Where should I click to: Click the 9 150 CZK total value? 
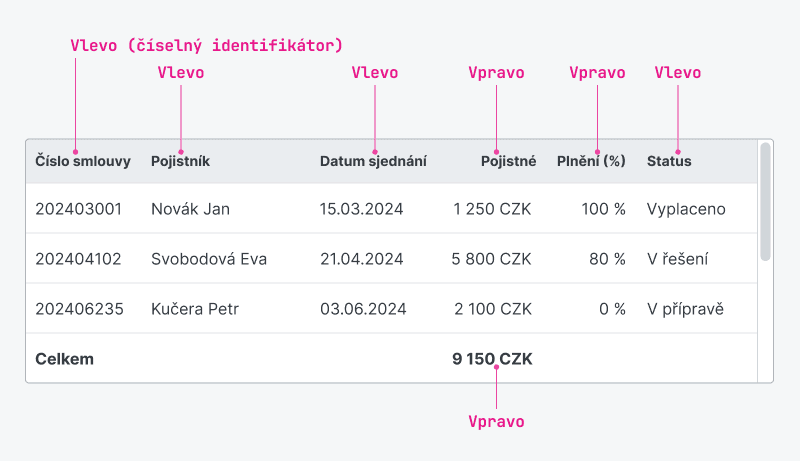point(492,359)
